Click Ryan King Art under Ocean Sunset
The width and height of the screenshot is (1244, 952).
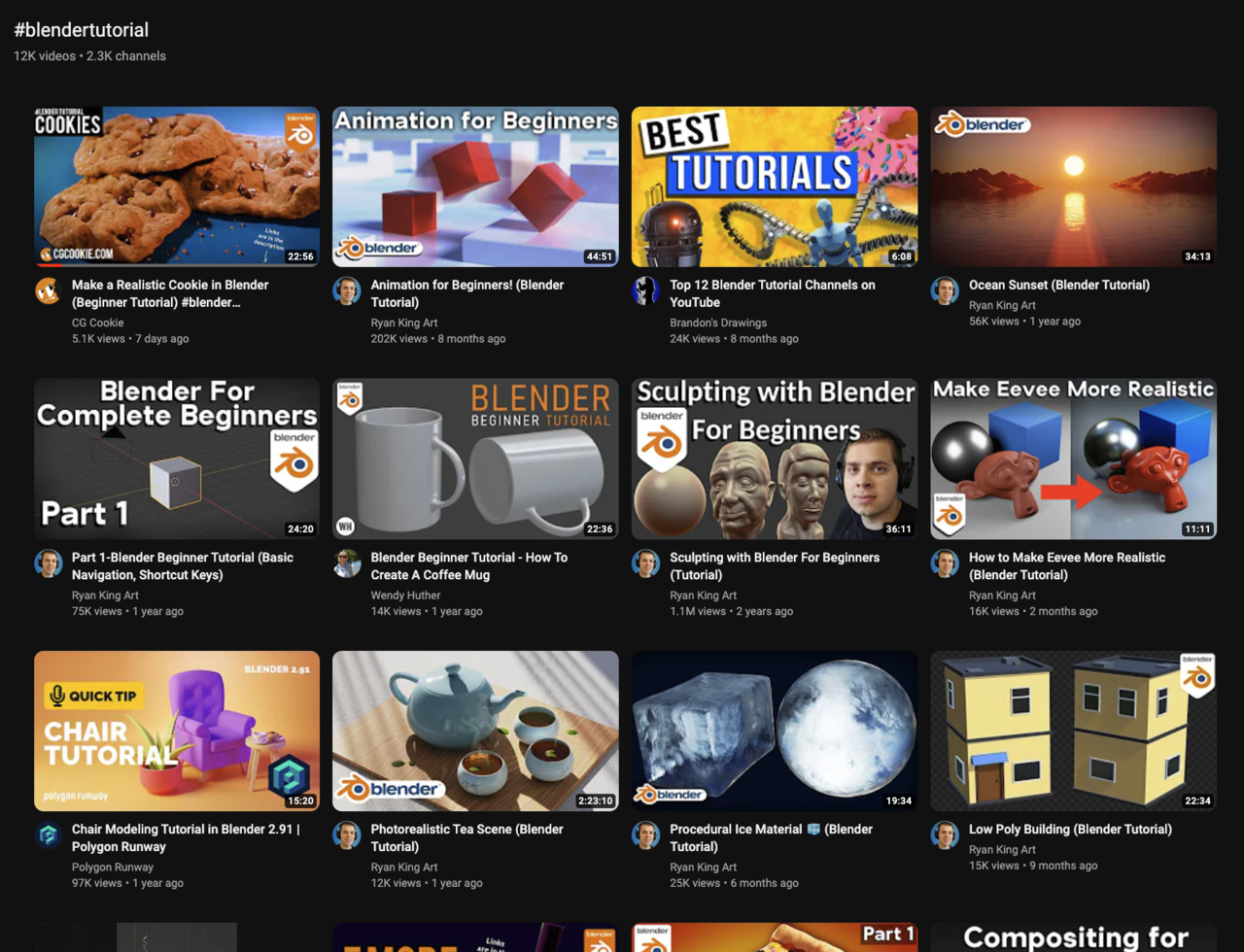point(1002,305)
